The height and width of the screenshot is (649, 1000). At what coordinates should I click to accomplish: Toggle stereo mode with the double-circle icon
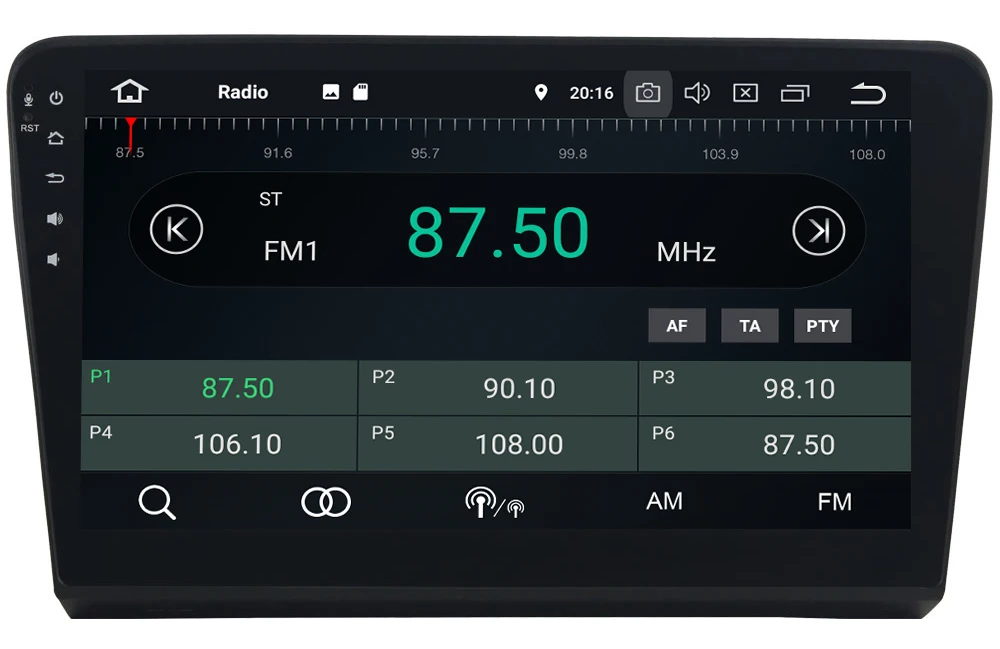coord(326,502)
